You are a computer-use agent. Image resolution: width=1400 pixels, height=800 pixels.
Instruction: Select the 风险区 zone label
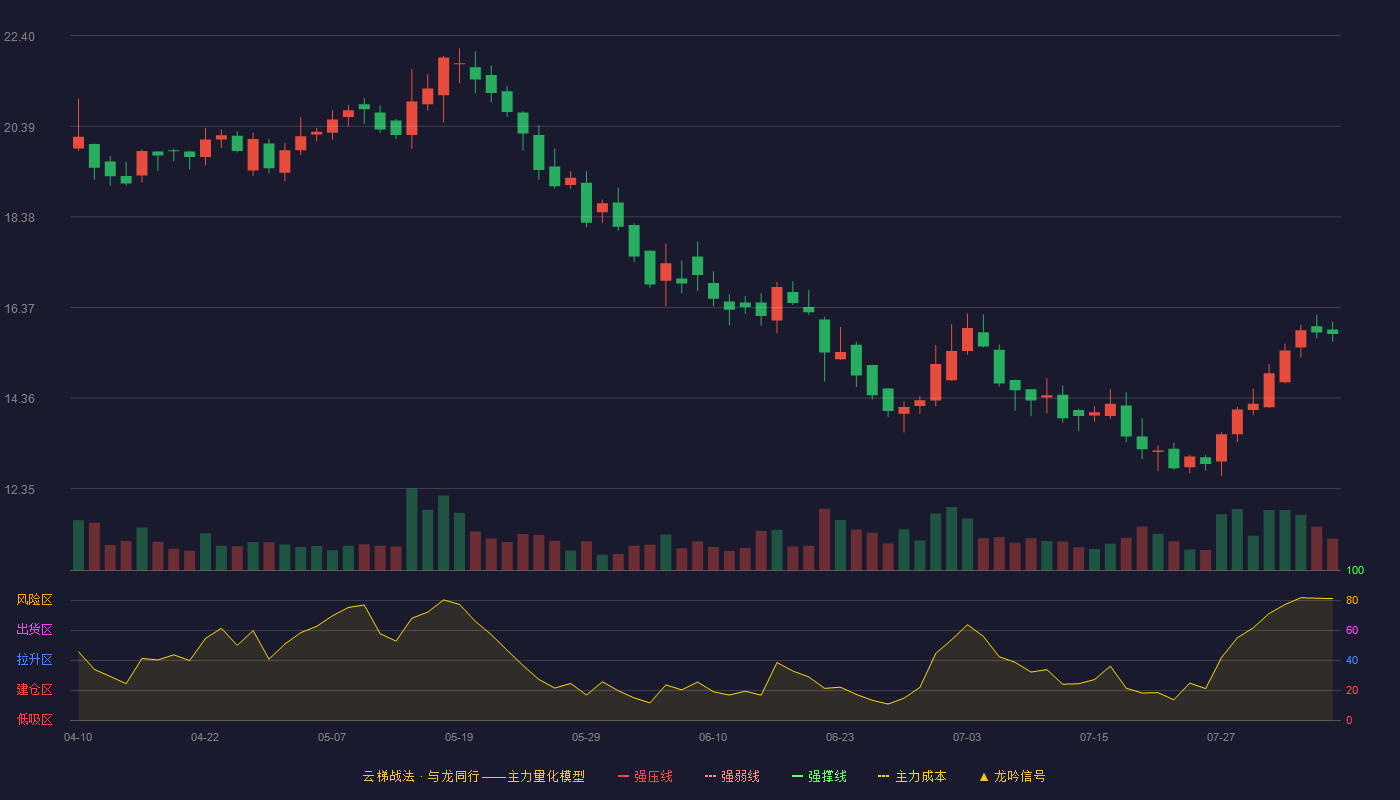pyautogui.click(x=34, y=600)
